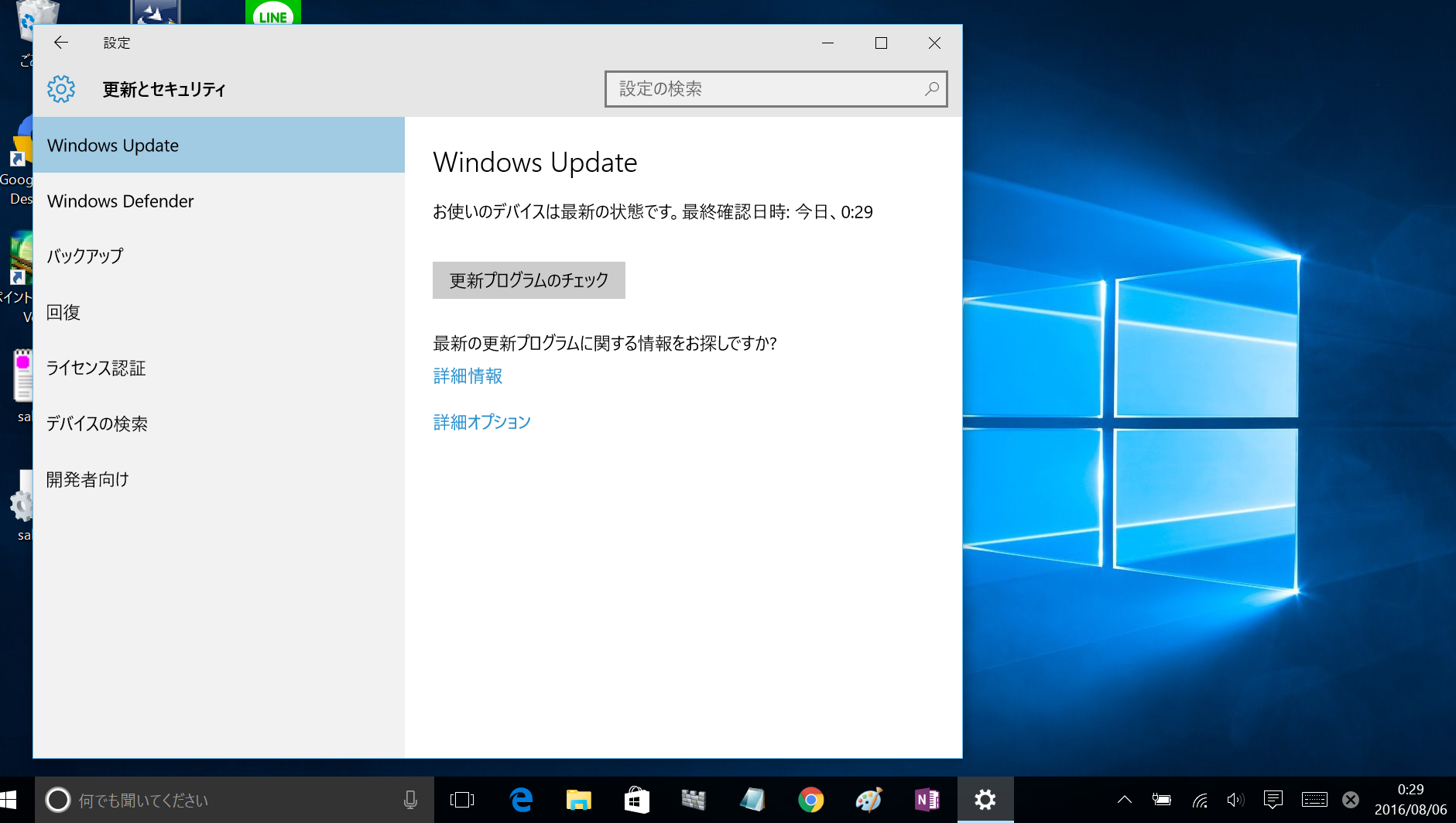Open the touch keyboard tray icon
The height and width of the screenshot is (823, 1456).
[1314, 800]
